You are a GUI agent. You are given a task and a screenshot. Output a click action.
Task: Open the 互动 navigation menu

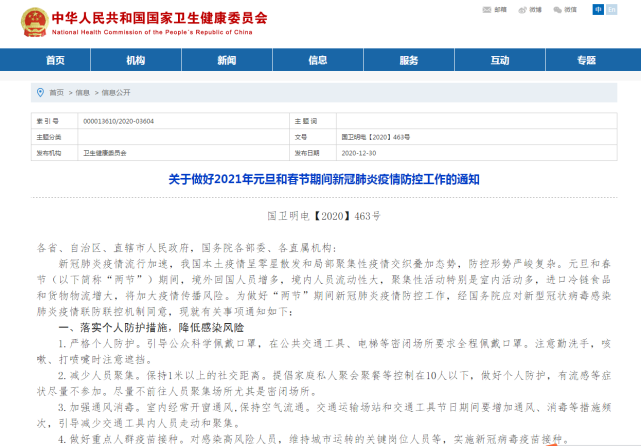pyautogui.click(x=499, y=61)
